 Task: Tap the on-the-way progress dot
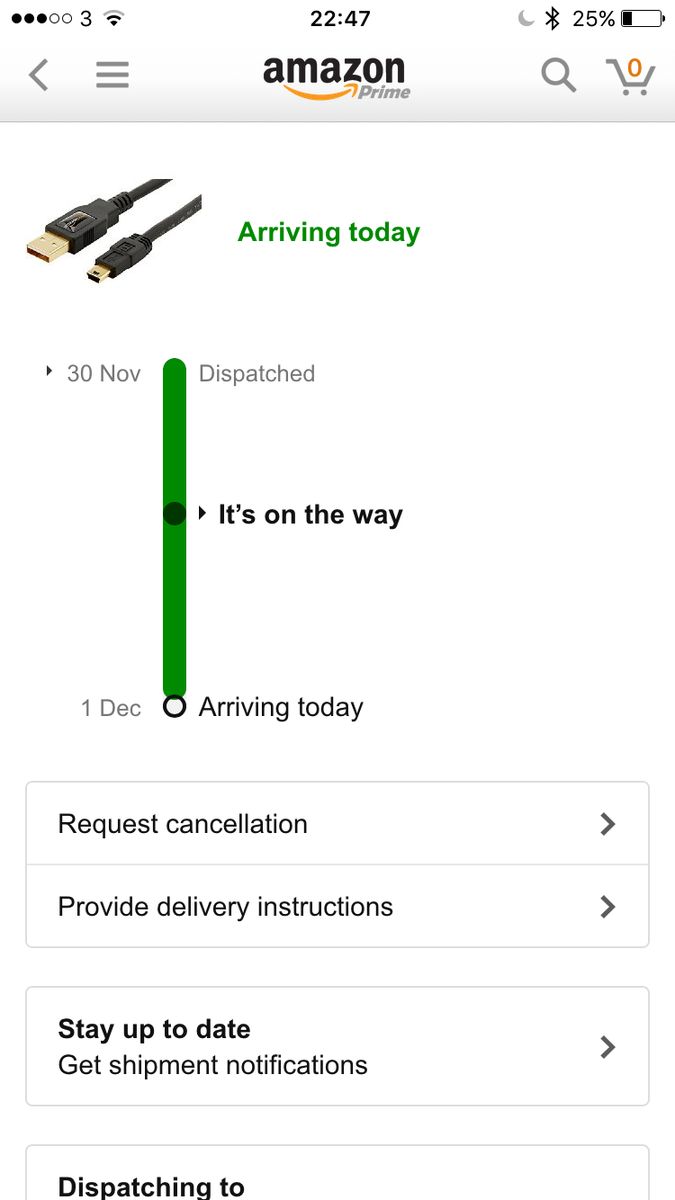point(175,514)
